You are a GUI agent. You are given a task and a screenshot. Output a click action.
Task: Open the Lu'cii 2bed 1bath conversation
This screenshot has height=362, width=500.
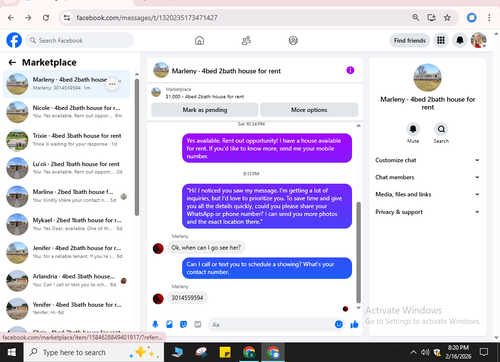coord(67,168)
